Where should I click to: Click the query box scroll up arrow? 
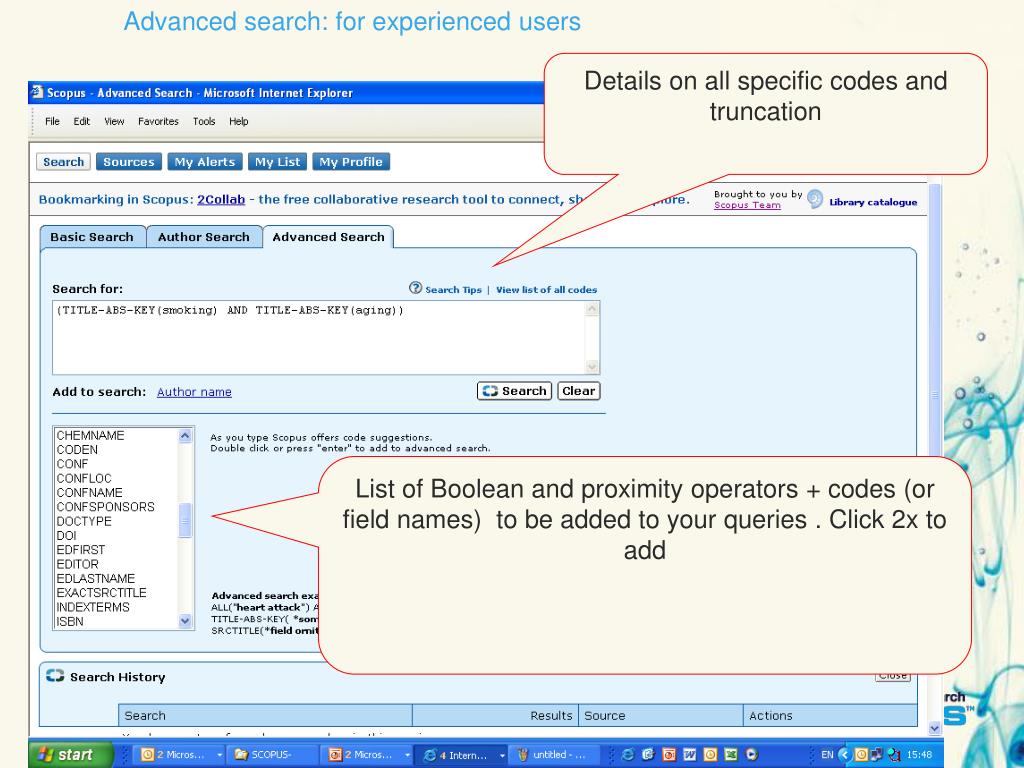[592, 309]
